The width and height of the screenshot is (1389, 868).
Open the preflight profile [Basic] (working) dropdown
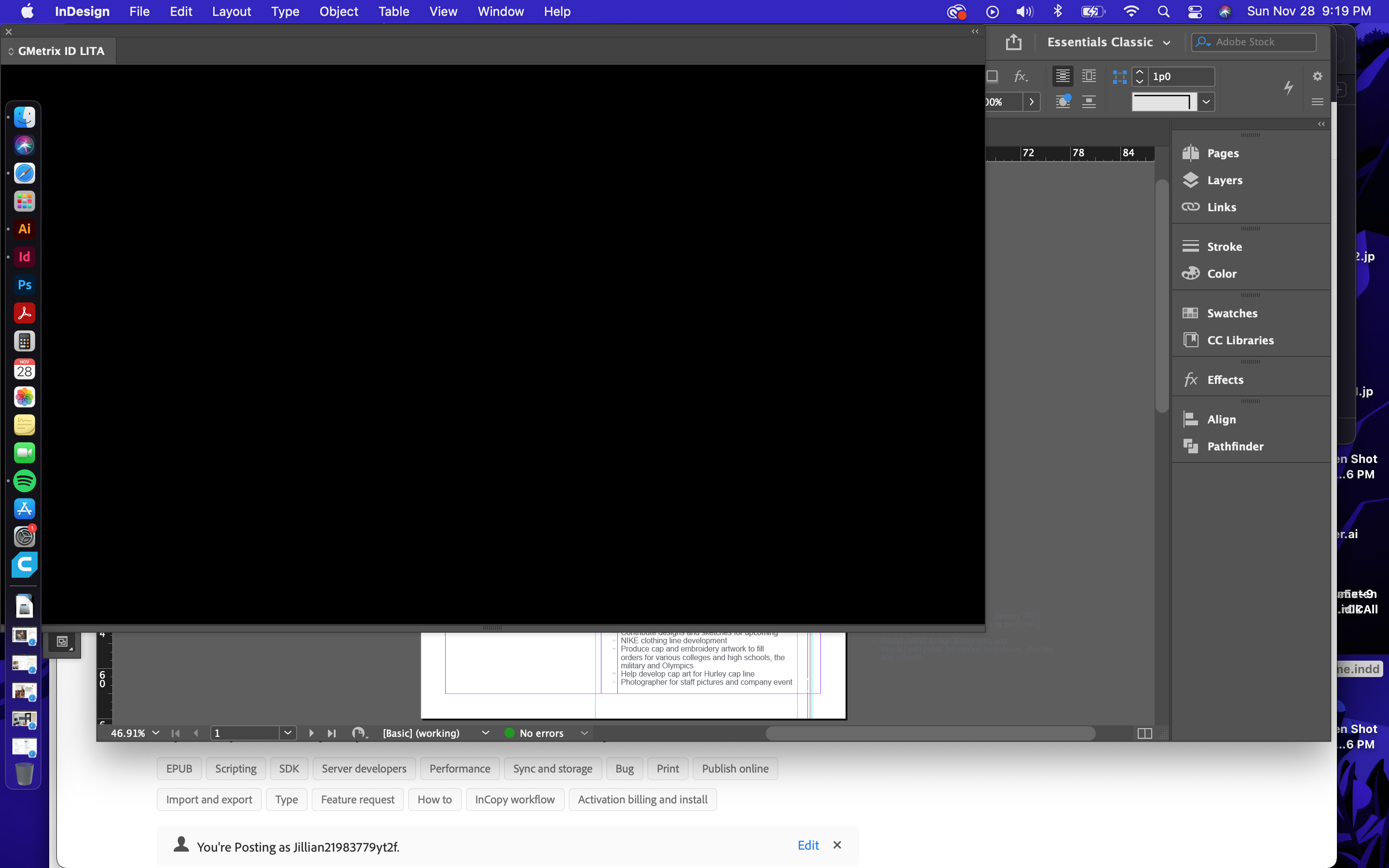pos(485,732)
